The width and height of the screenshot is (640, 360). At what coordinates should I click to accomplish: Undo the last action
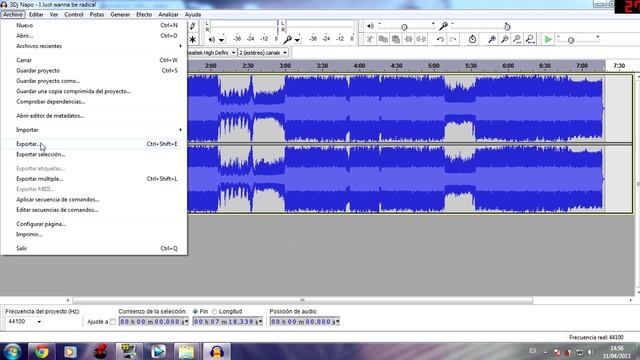click(440, 39)
